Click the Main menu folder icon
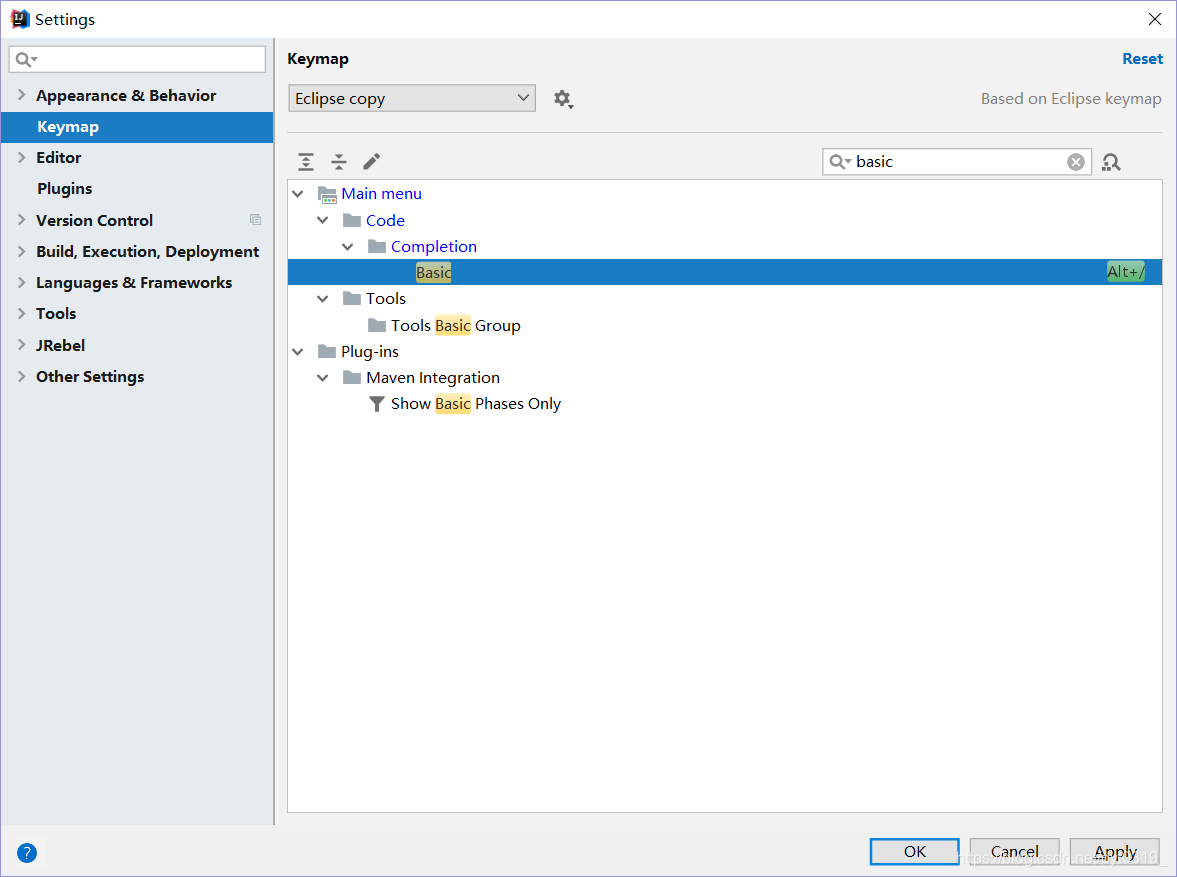 (327, 194)
